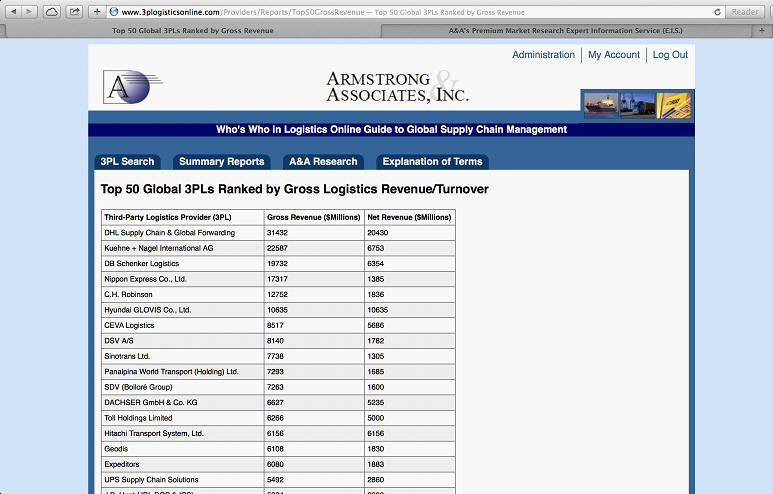Open the Summary Reports tab

221,162
